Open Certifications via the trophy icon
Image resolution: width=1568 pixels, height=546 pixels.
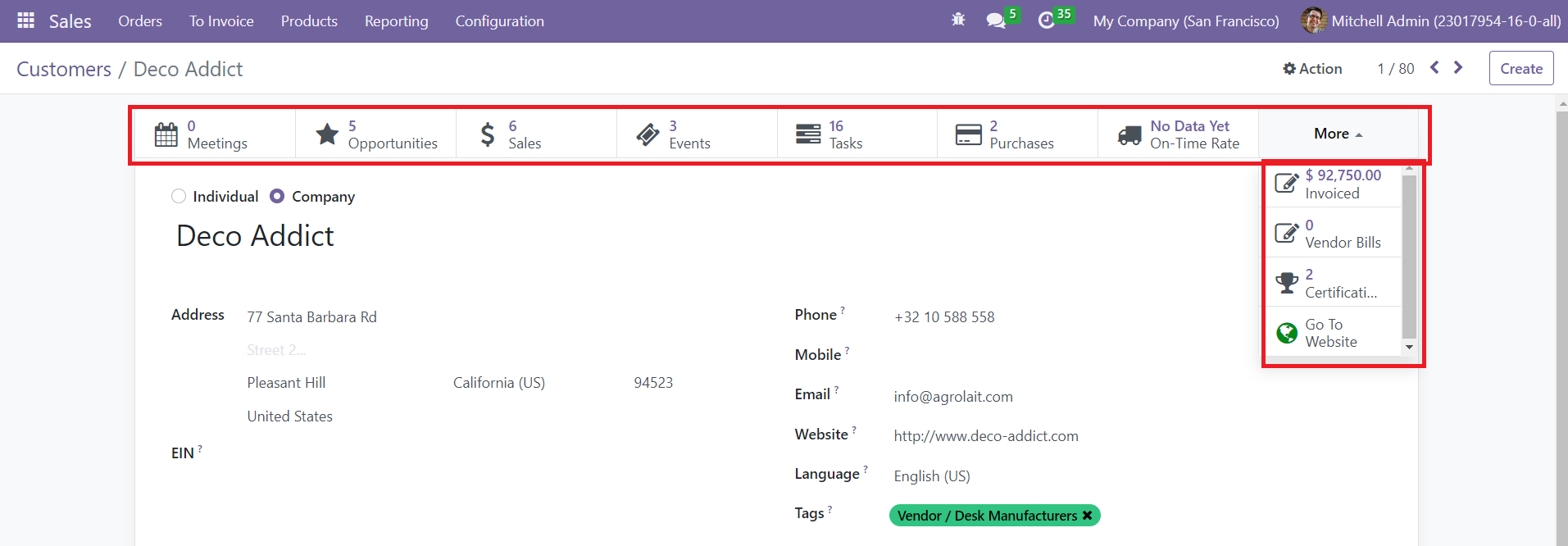(1287, 283)
